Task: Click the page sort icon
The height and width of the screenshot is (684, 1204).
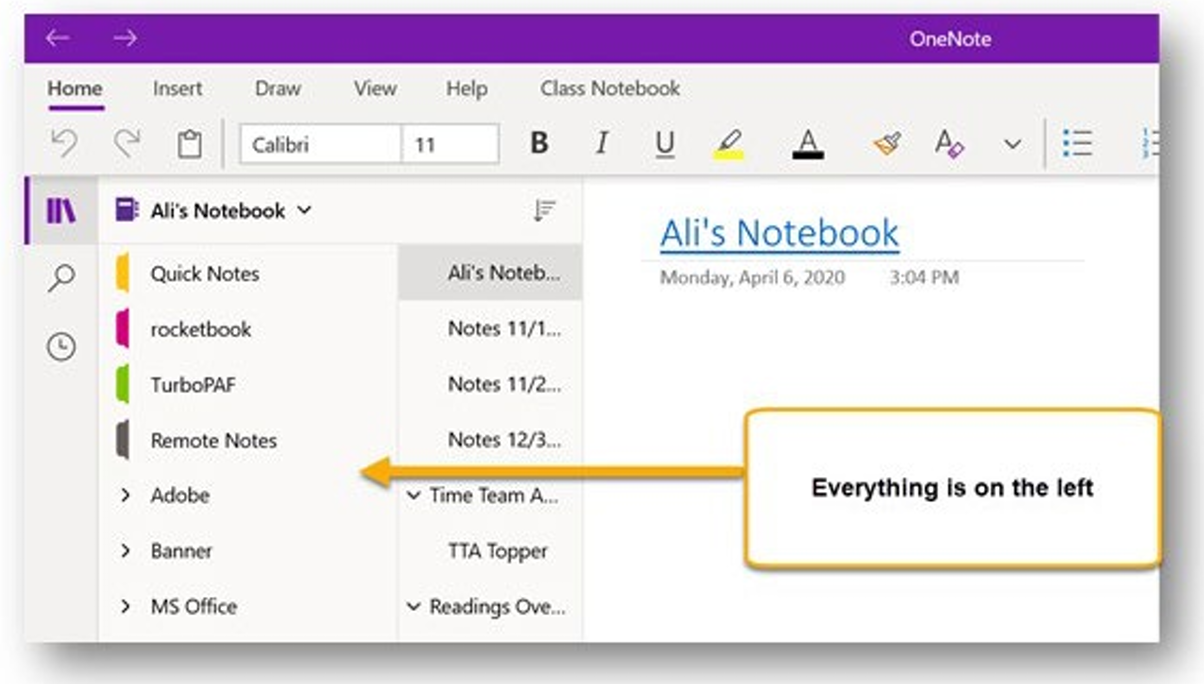Action: coord(543,210)
